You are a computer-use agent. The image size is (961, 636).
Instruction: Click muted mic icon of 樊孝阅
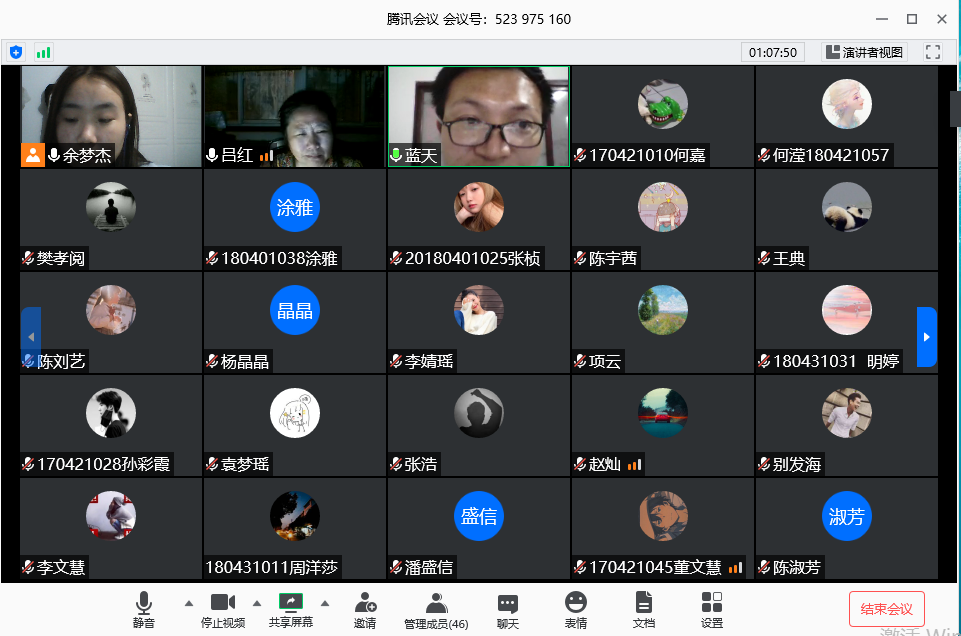click(x=28, y=258)
